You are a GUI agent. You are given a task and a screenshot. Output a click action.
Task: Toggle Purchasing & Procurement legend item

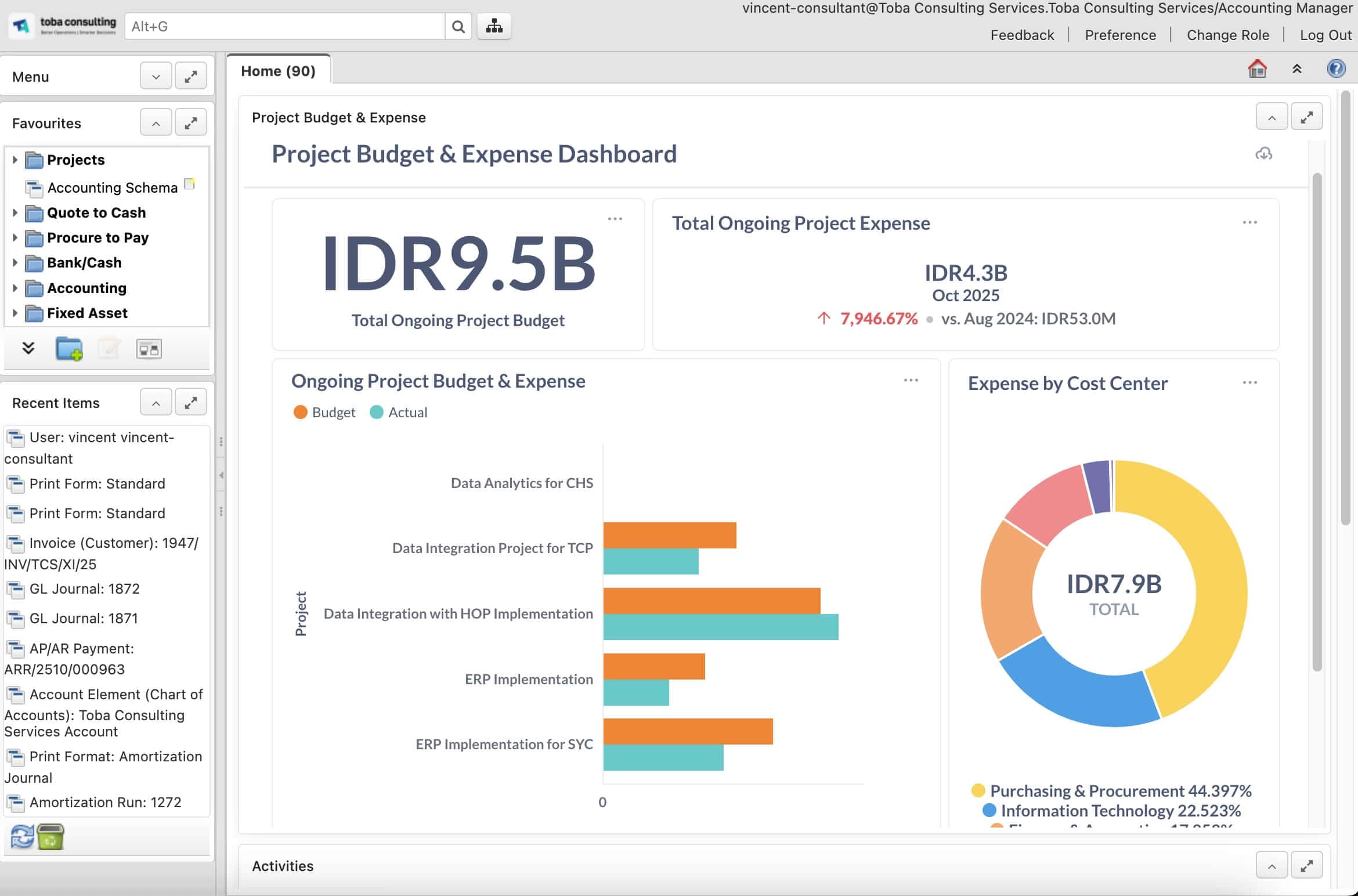point(1111,791)
